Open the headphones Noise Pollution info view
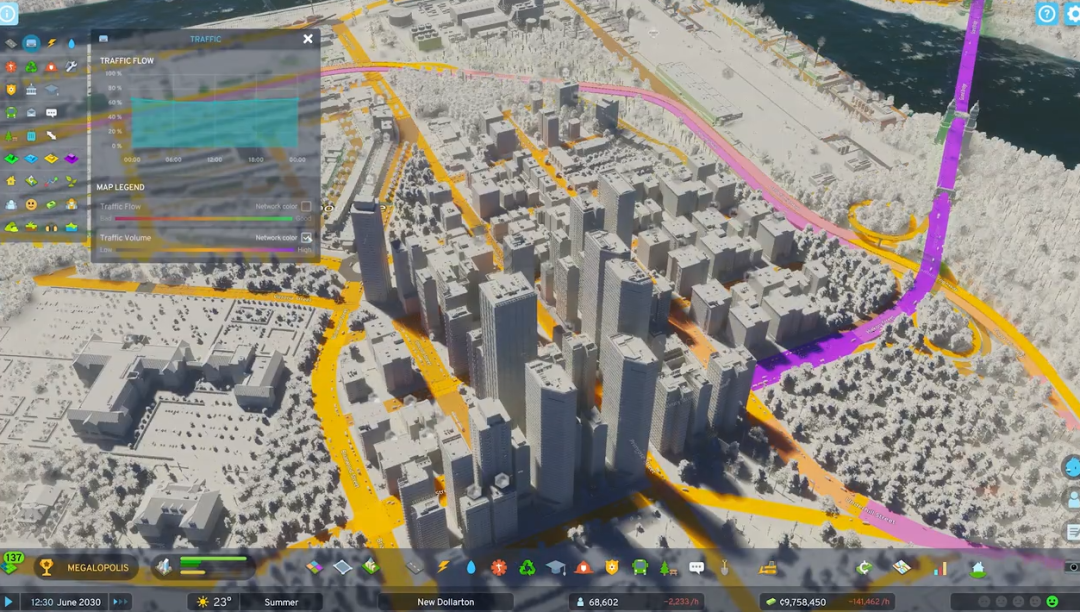This screenshot has height=612, width=1080. pos(51,227)
